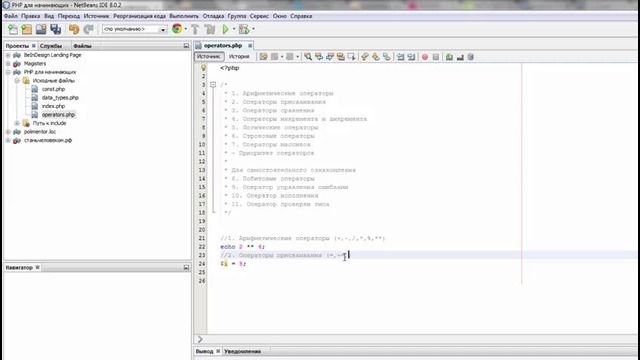The height and width of the screenshot is (360, 640).
Task: Click code line 24 with $i = 5
Action: point(233,264)
